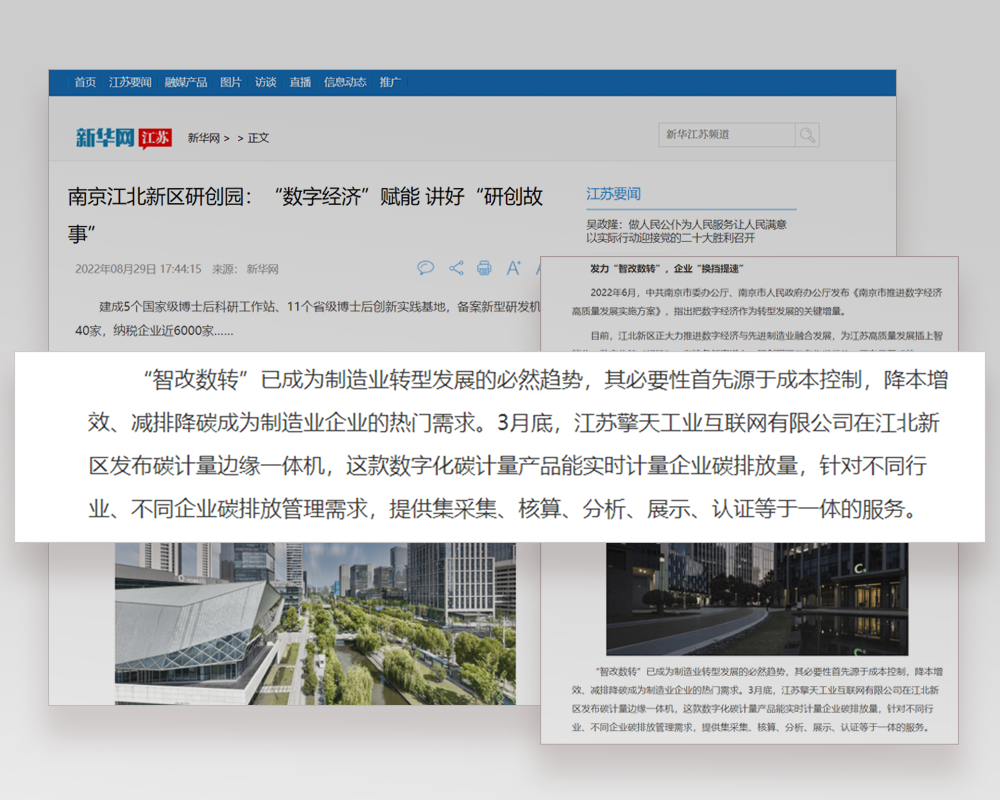This screenshot has height=800, width=1000.
Task: Open the 访谈 navigation item
Action: [x=265, y=82]
